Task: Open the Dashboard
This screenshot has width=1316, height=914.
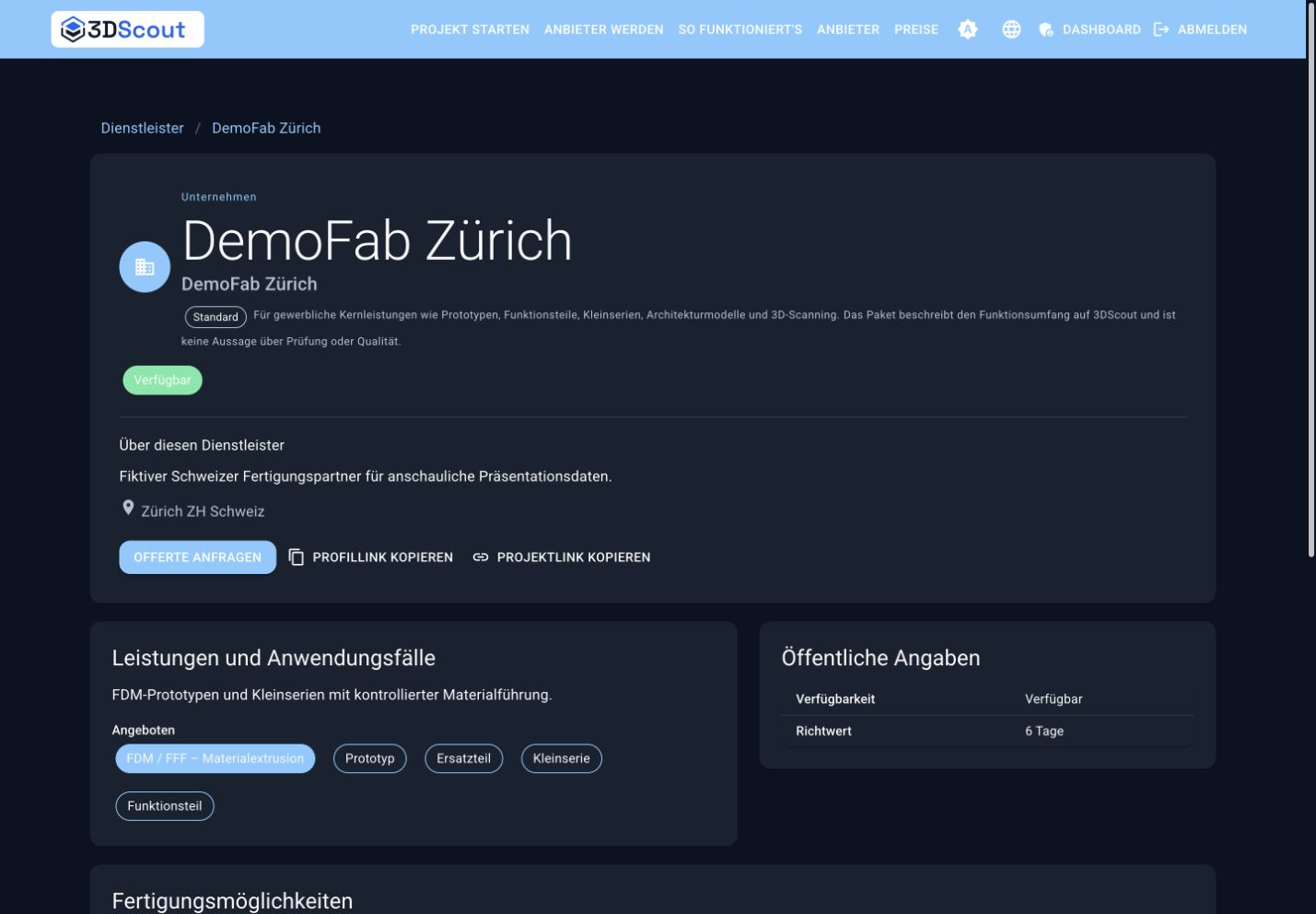Action: [x=1089, y=29]
